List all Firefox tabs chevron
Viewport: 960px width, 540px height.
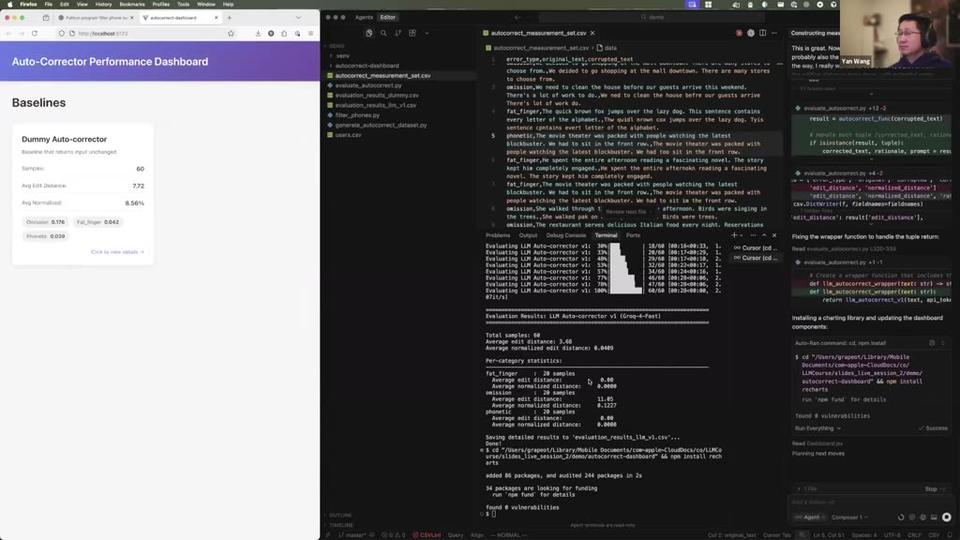click(299, 18)
